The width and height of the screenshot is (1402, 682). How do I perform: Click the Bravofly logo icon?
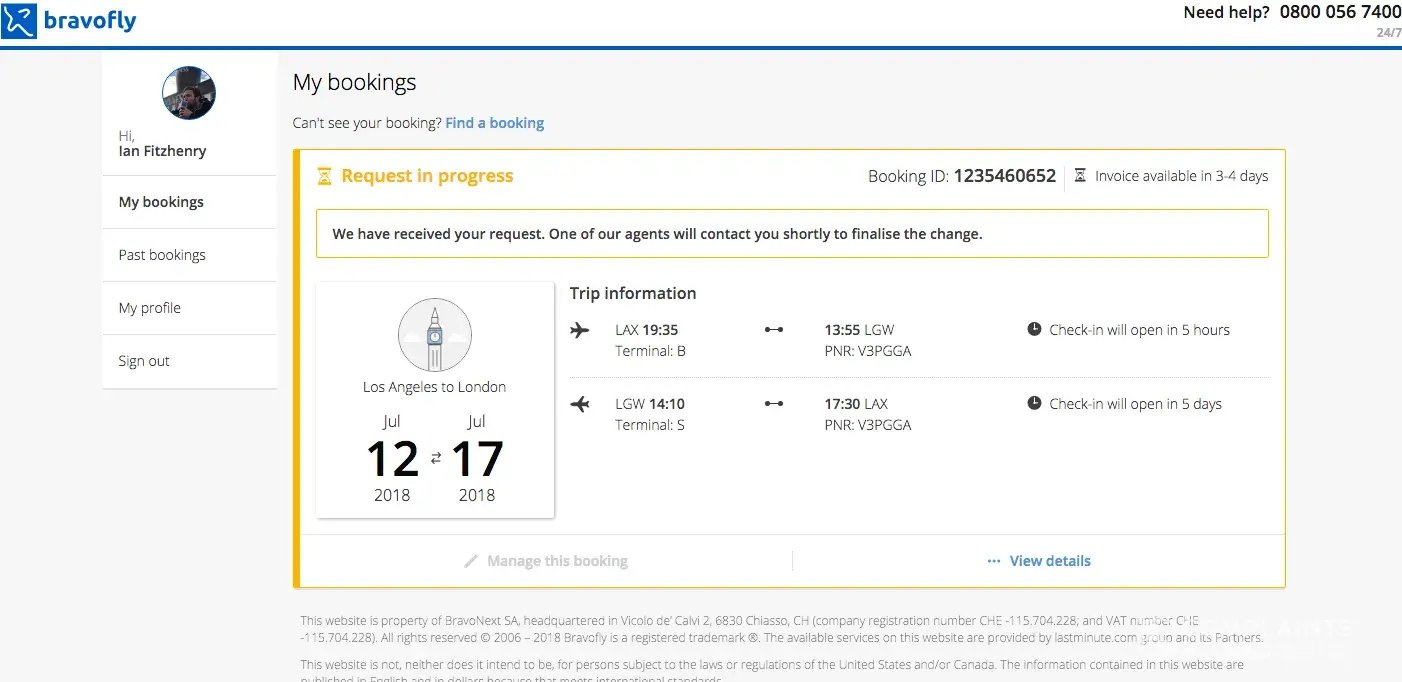19,21
